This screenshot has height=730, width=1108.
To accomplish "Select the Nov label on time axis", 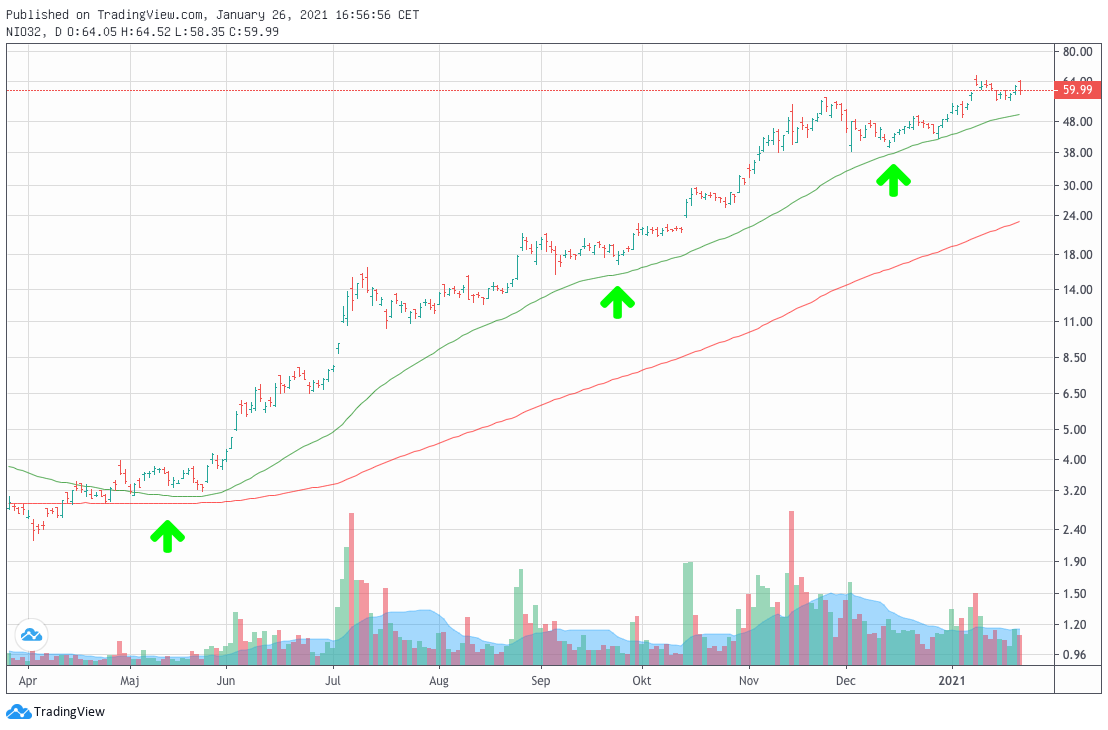I will tap(748, 681).
